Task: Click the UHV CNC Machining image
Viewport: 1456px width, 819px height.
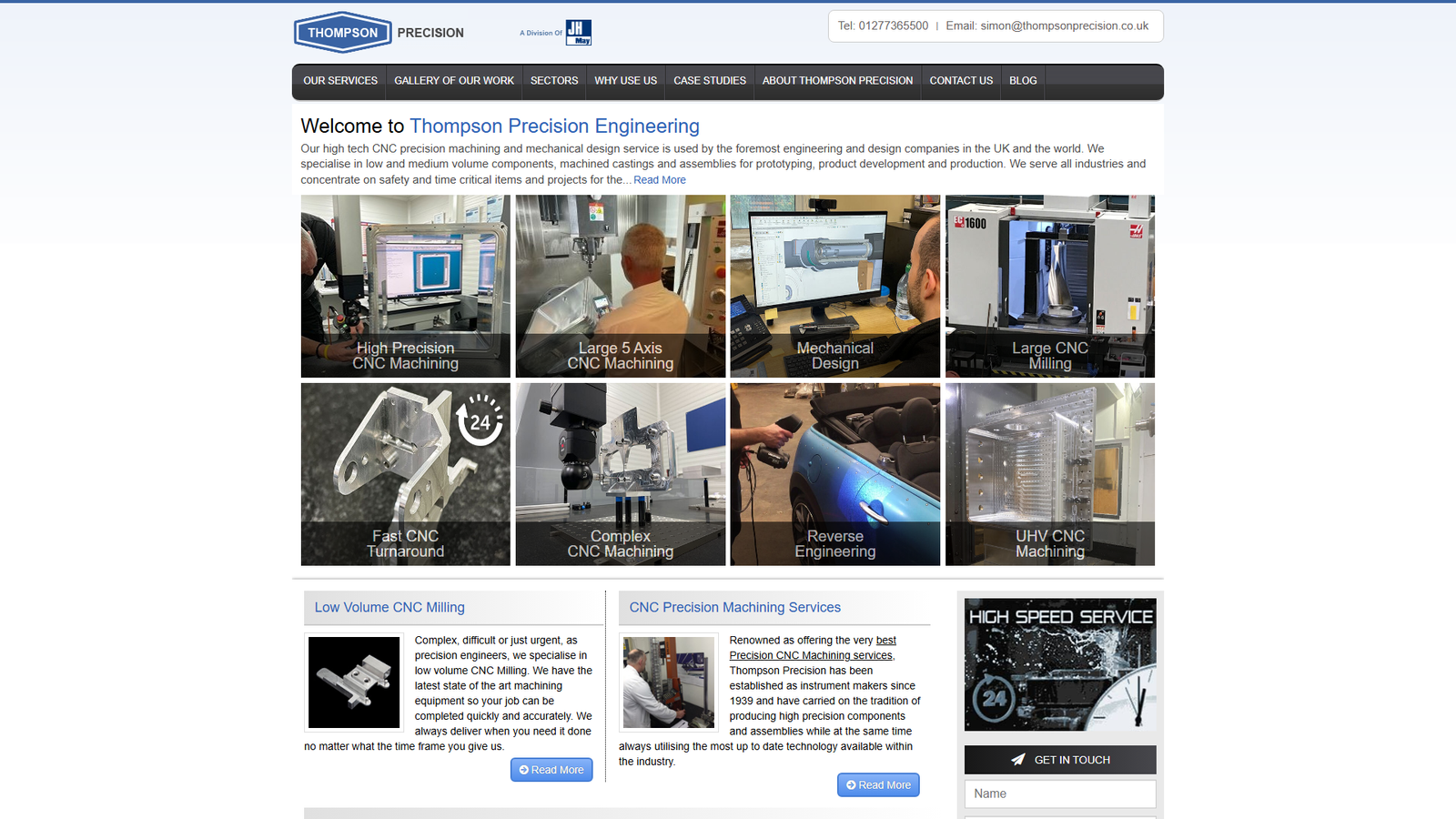Action: tap(1050, 474)
